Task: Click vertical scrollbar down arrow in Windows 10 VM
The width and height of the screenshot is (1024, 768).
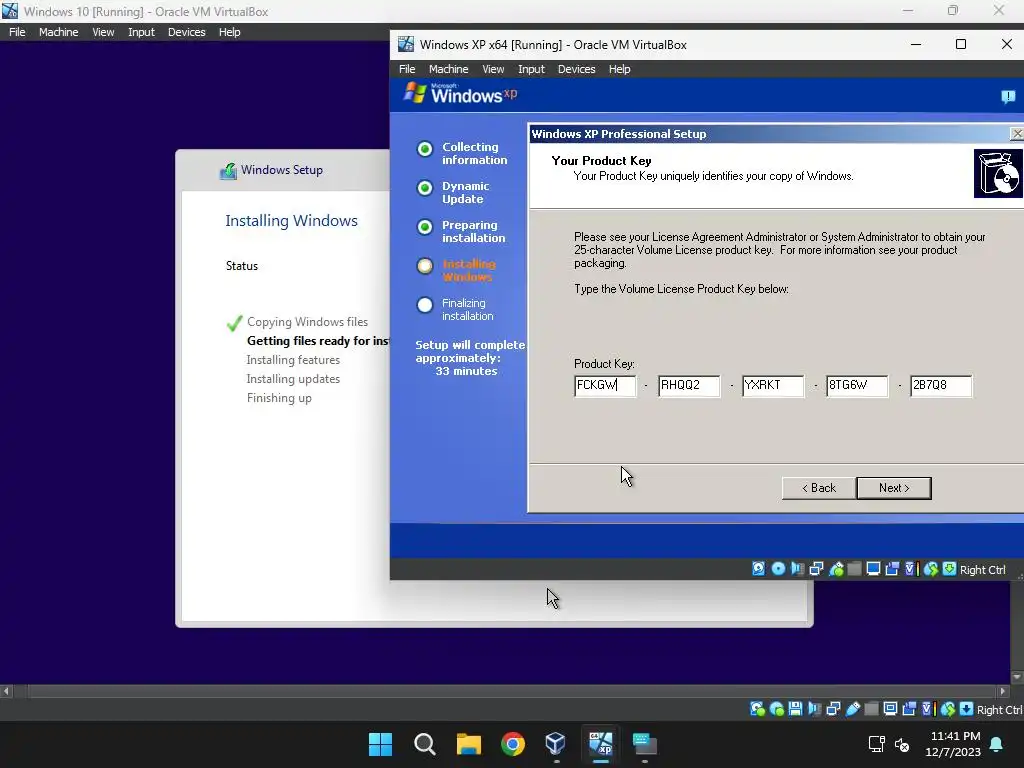Action: click(x=1016, y=677)
